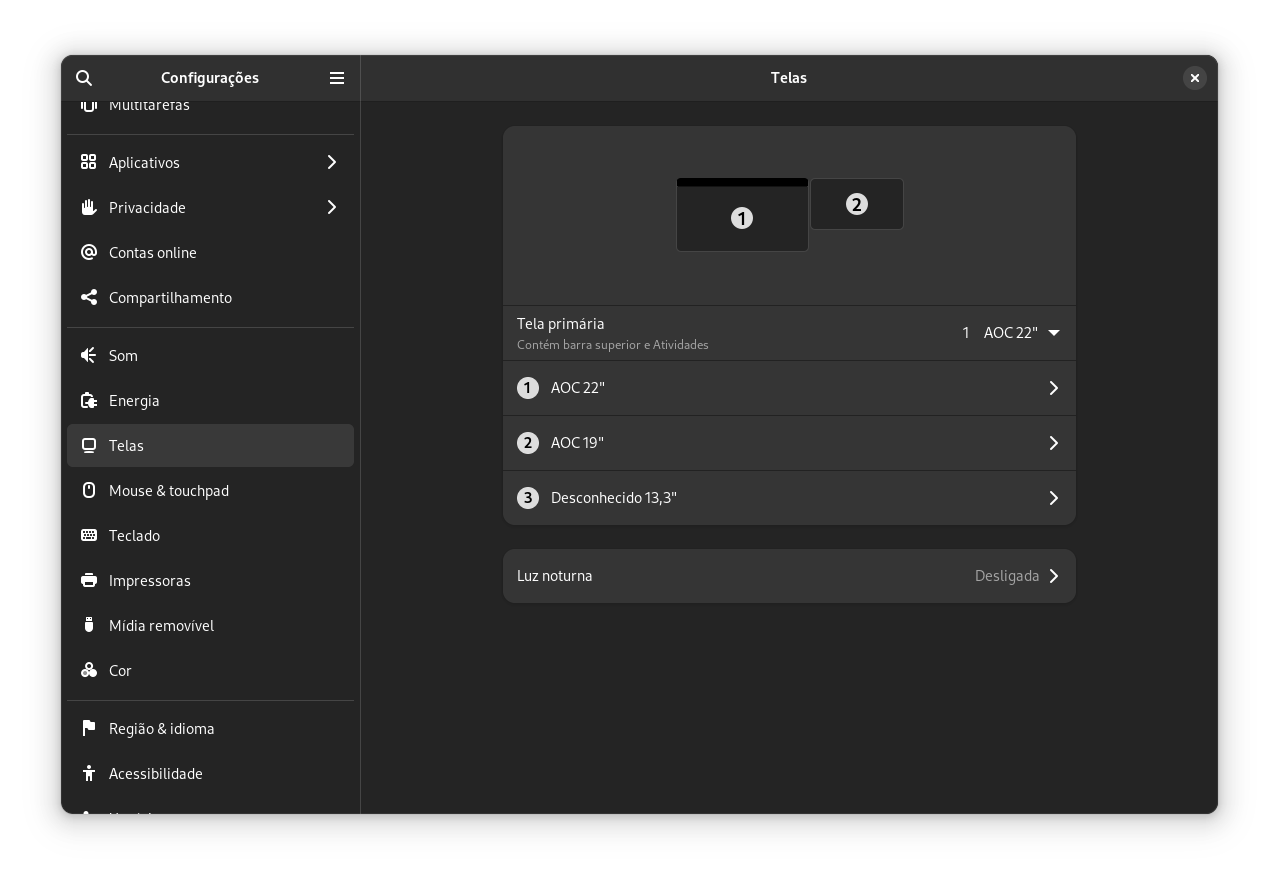Click the Aplicativos grid icon
This screenshot has height=881, width=1279.
(89, 162)
